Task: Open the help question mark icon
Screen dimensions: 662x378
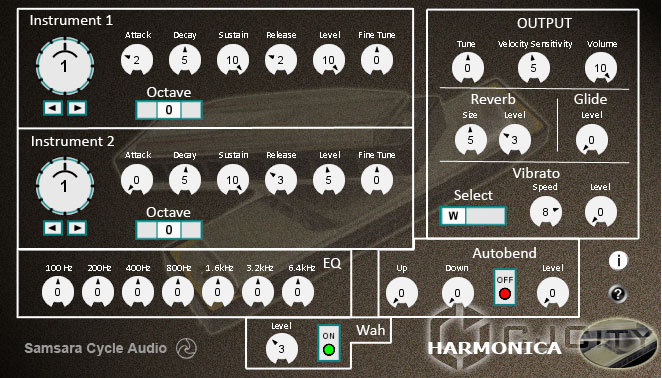Action: pyautogui.click(x=618, y=294)
